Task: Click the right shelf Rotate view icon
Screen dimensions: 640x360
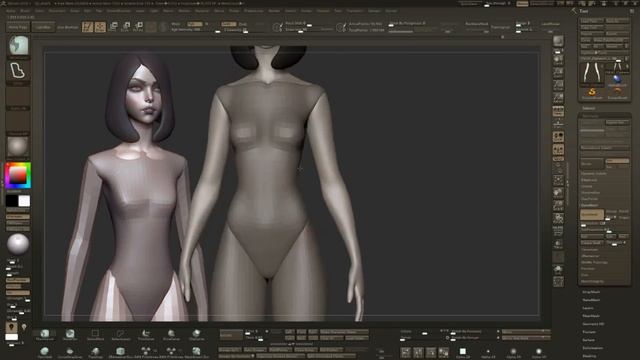Action: point(558,218)
